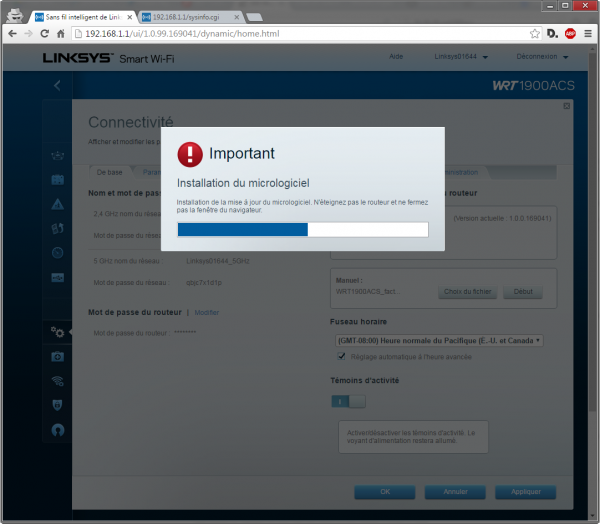Image resolution: width=600 pixels, height=524 pixels.
Task: Click the firmware installation progress bar
Action: pyautogui.click(x=302, y=229)
